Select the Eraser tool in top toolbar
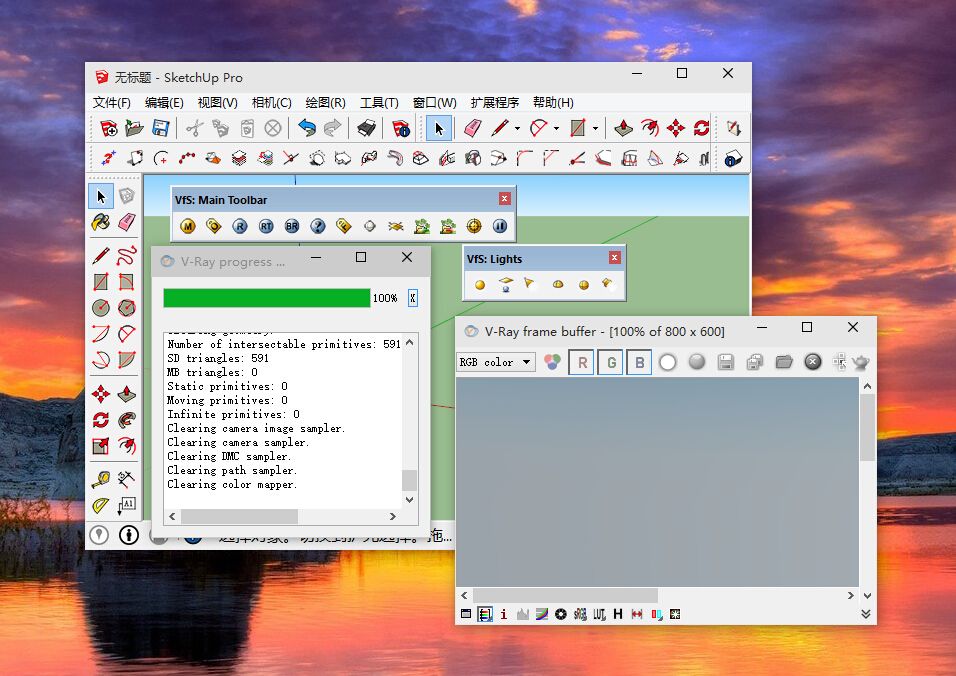 coord(473,128)
